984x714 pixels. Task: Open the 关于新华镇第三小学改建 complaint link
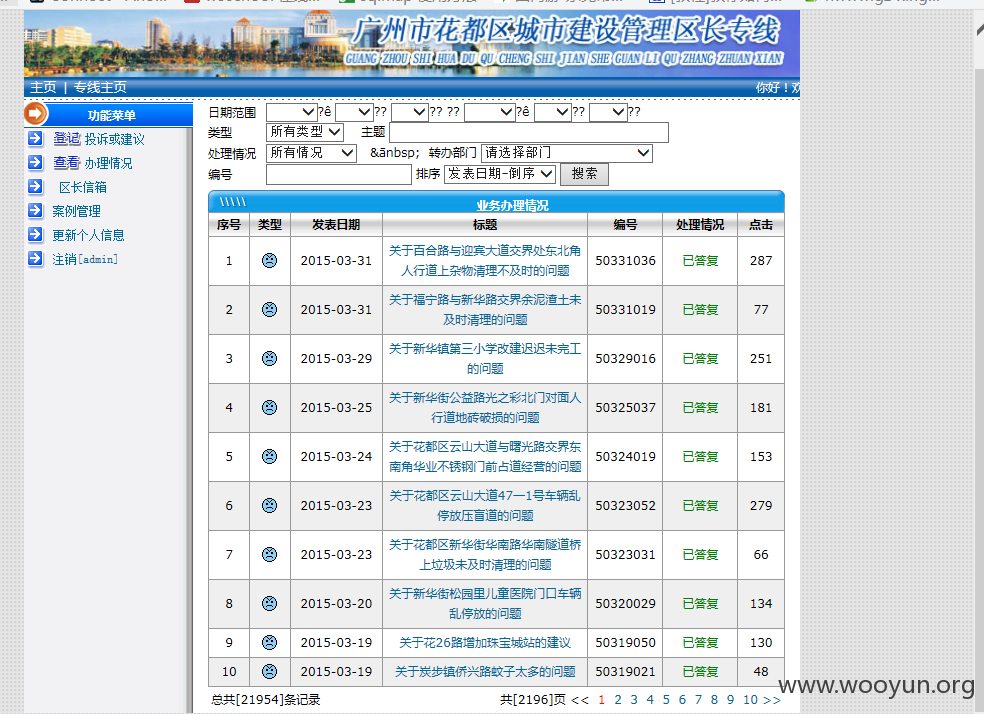point(485,358)
